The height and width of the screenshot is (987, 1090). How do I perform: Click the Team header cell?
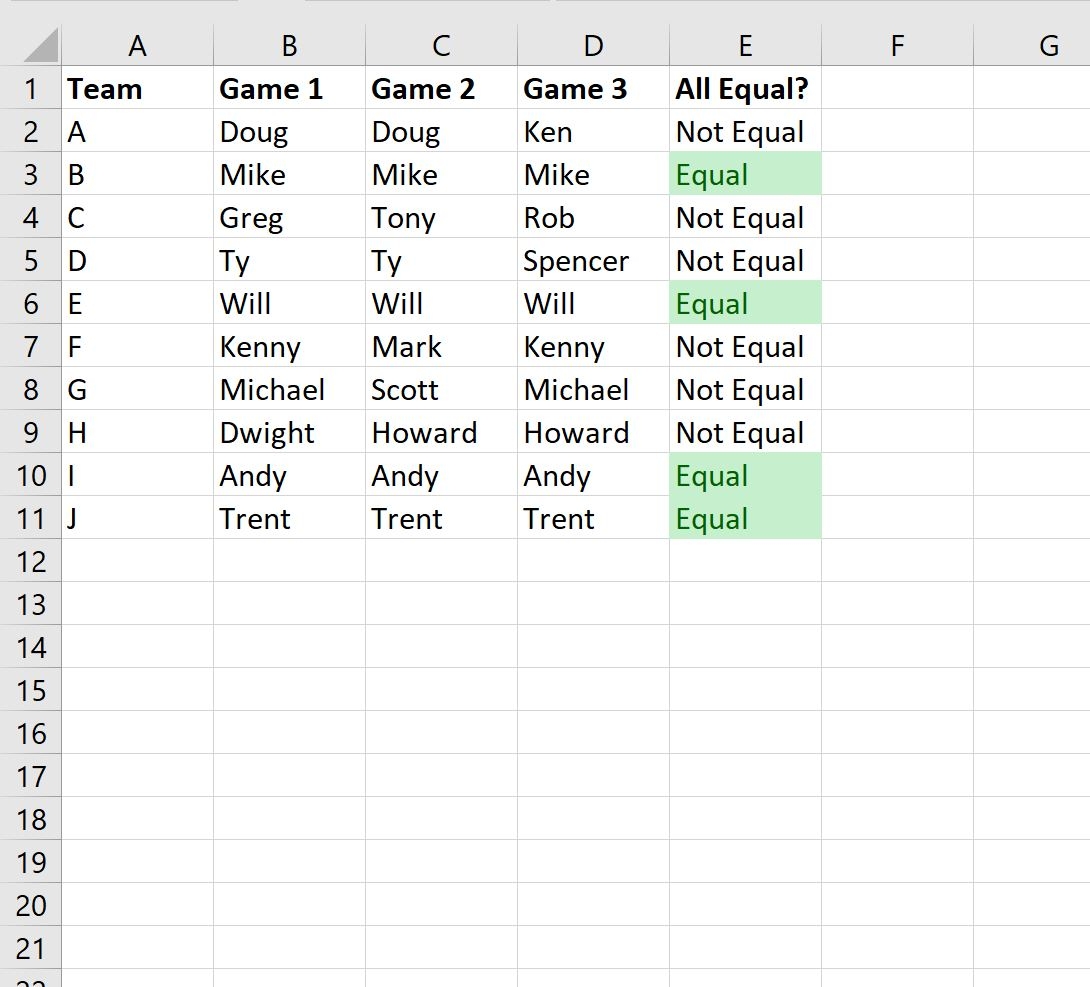point(137,88)
